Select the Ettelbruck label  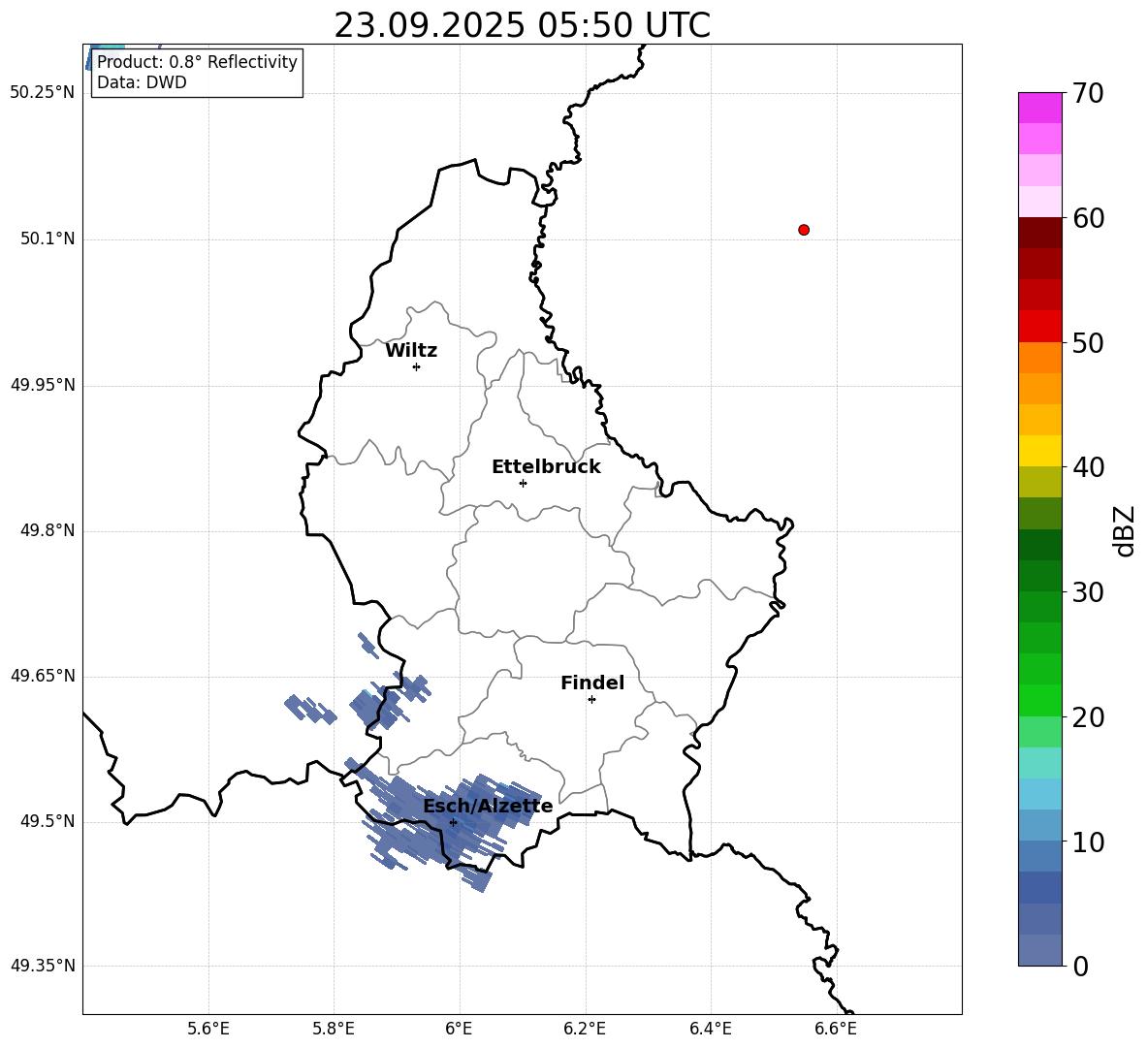pos(546,467)
